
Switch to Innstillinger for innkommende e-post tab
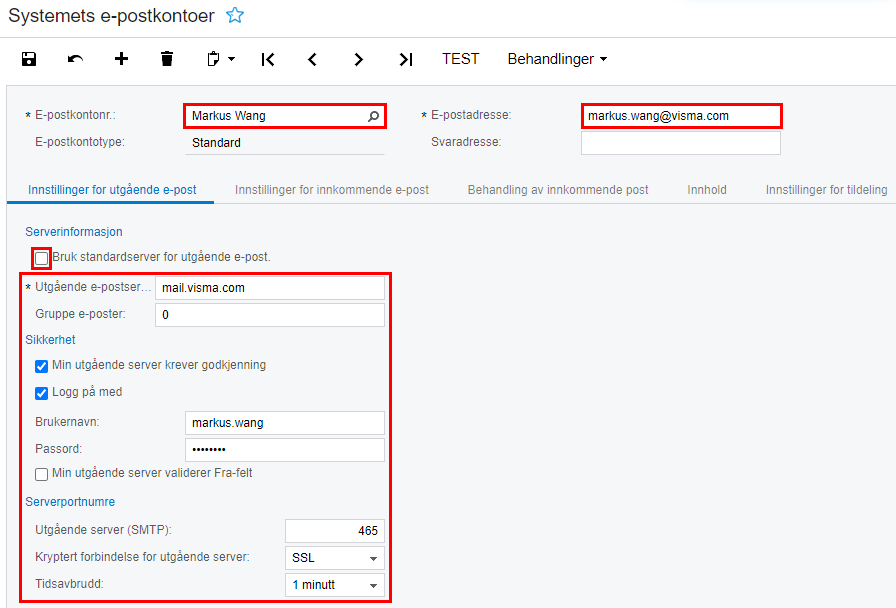point(332,190)
